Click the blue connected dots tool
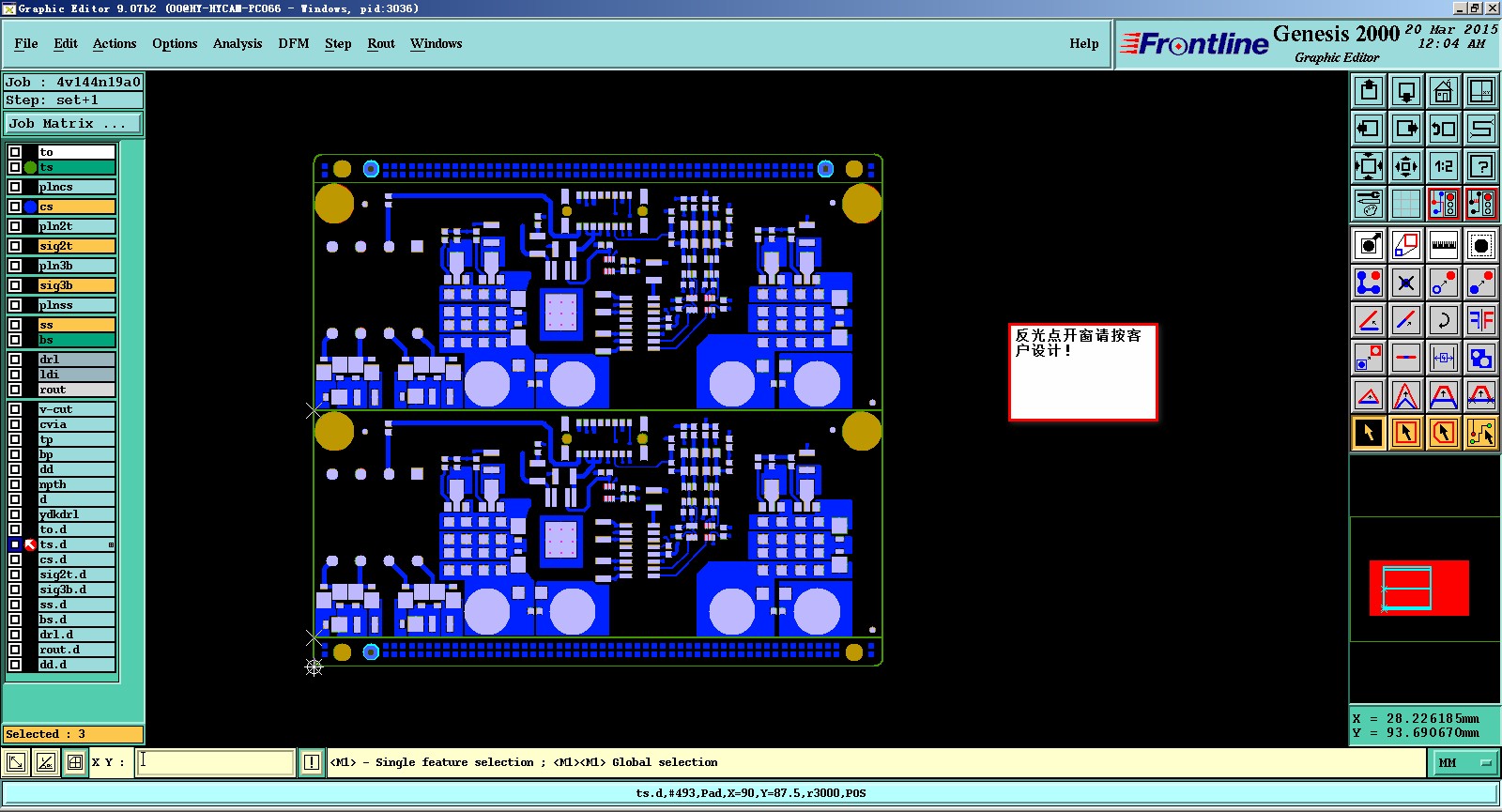This screenshot has width=1502, height=812. 1369,283
